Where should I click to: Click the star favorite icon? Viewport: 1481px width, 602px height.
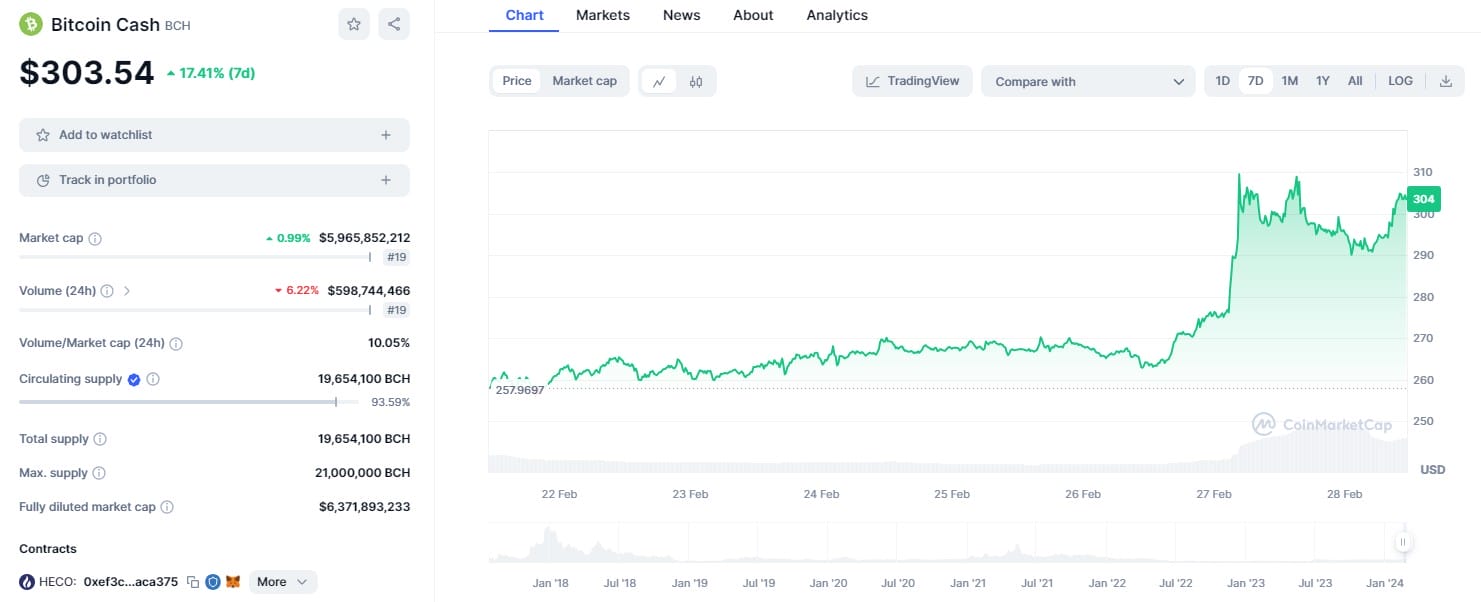pyautogui.click(x=354, y=24)
